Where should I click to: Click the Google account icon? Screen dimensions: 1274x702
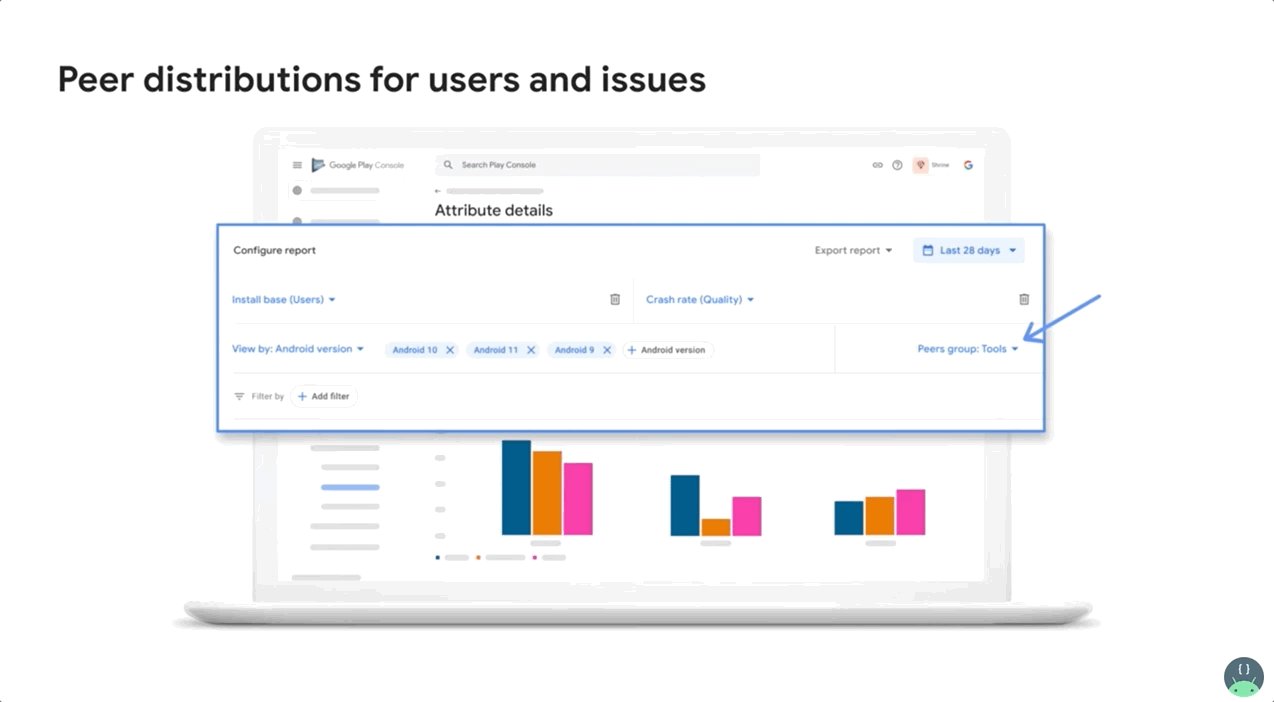(967, 164)
